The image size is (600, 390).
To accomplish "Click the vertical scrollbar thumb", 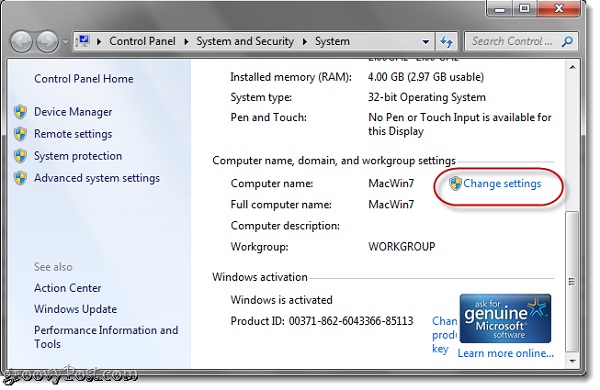I will tap(572, 281).
